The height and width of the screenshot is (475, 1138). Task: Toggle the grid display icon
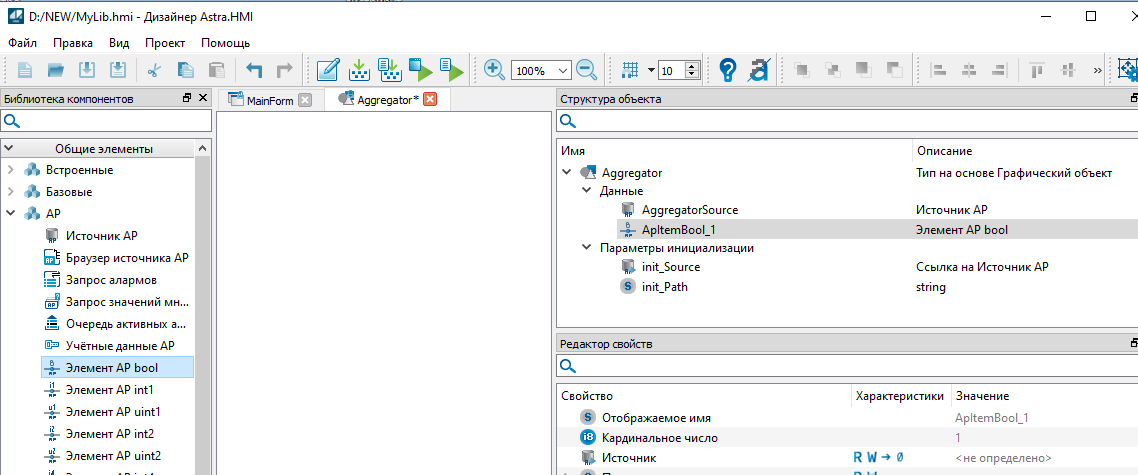(630, 70)
